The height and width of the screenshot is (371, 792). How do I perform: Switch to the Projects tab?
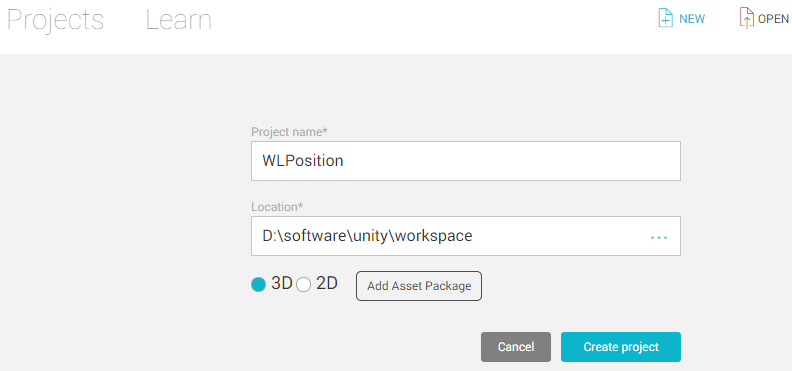point(55,20)
